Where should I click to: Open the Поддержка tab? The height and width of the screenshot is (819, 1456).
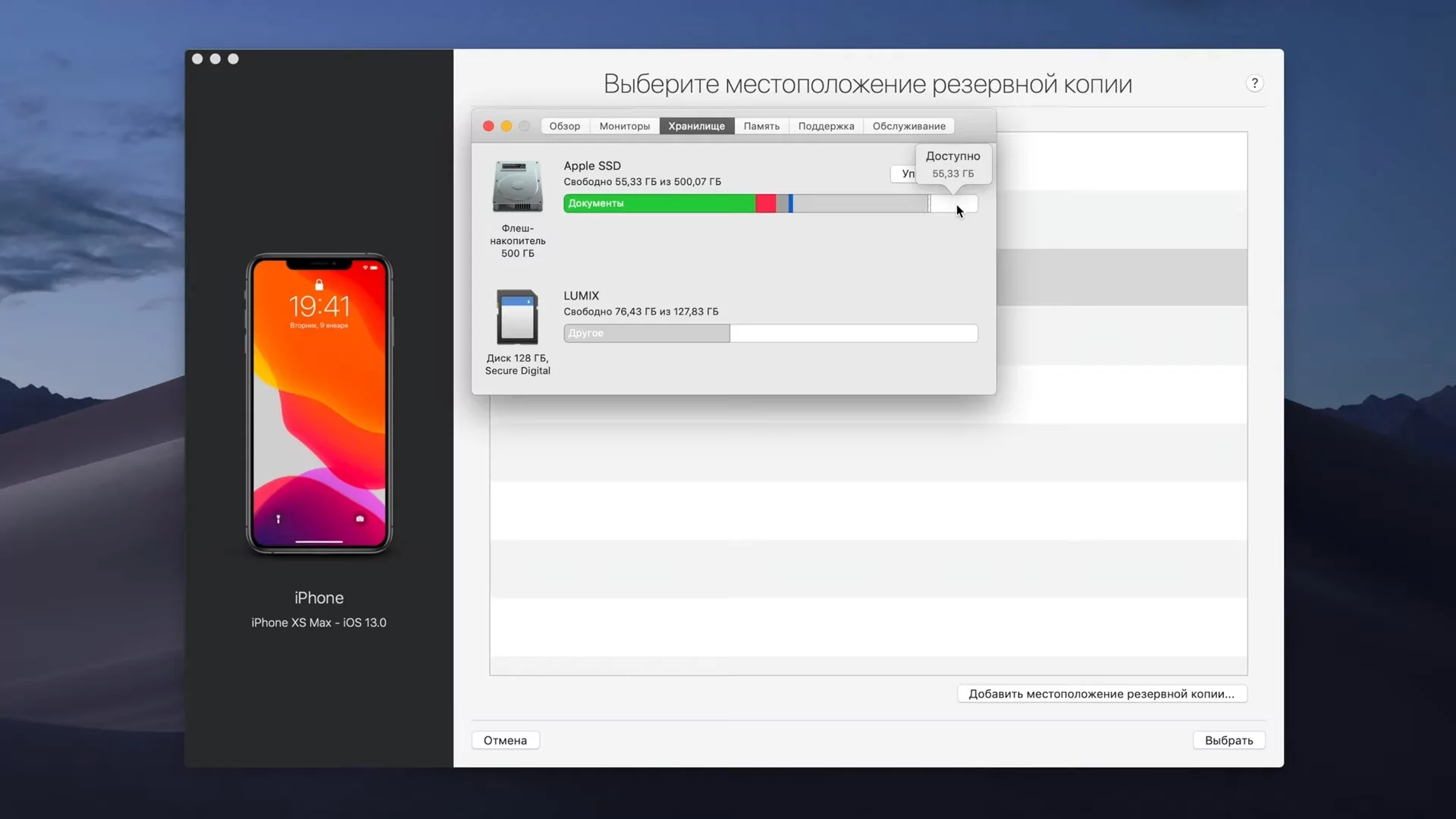tap(826, 126)
